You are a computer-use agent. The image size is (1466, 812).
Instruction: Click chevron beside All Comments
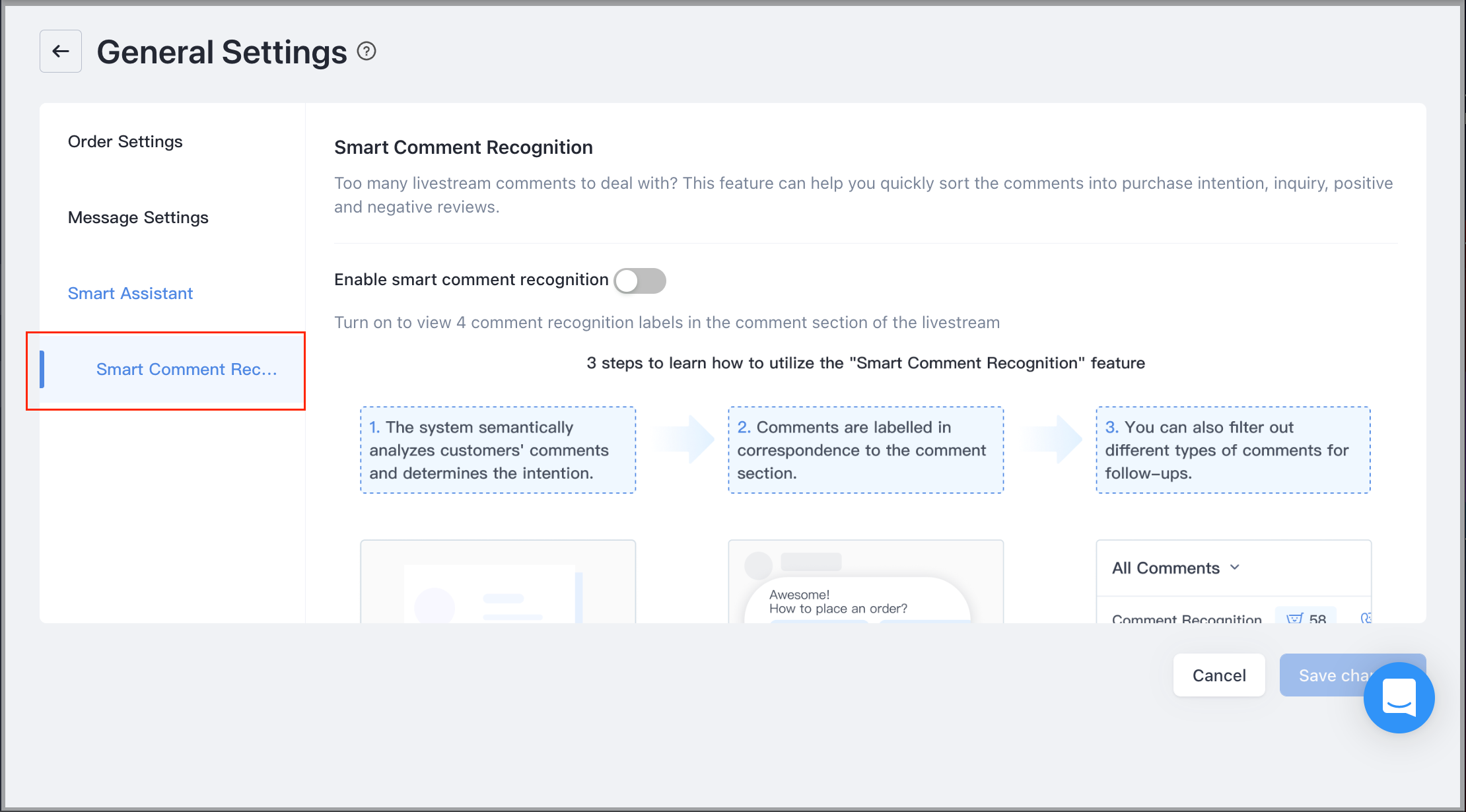(x=1235, y=567)
